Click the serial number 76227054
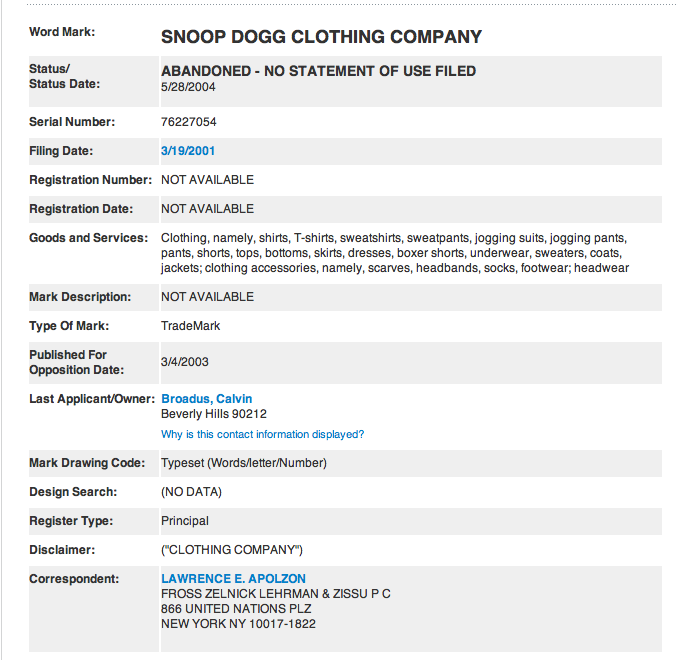Image resolution: width=686 pixels, height=660 pixels. coord(189,122)
